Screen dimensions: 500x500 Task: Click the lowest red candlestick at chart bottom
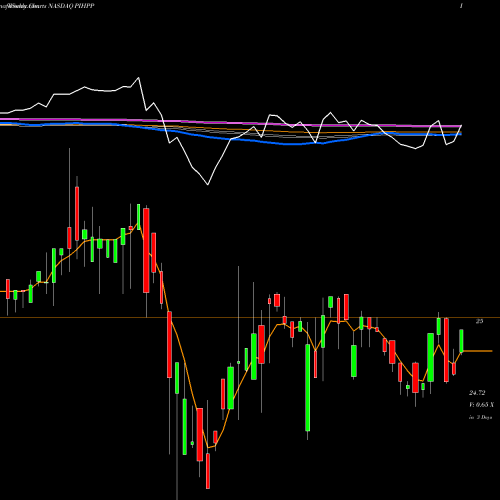click(208, 471)
